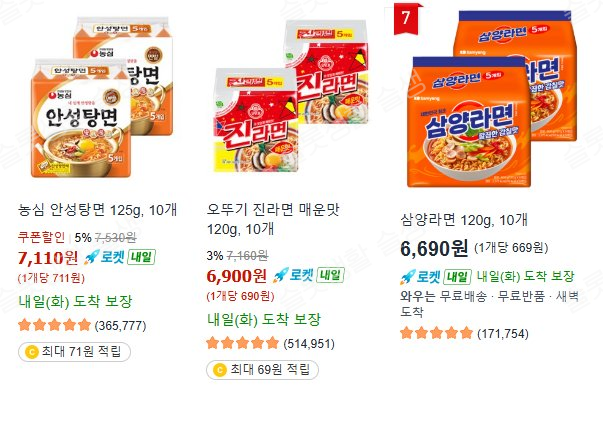
Task: Open the 삼양라면 120g, 10개 title link
Action: [x=464, y=220]
